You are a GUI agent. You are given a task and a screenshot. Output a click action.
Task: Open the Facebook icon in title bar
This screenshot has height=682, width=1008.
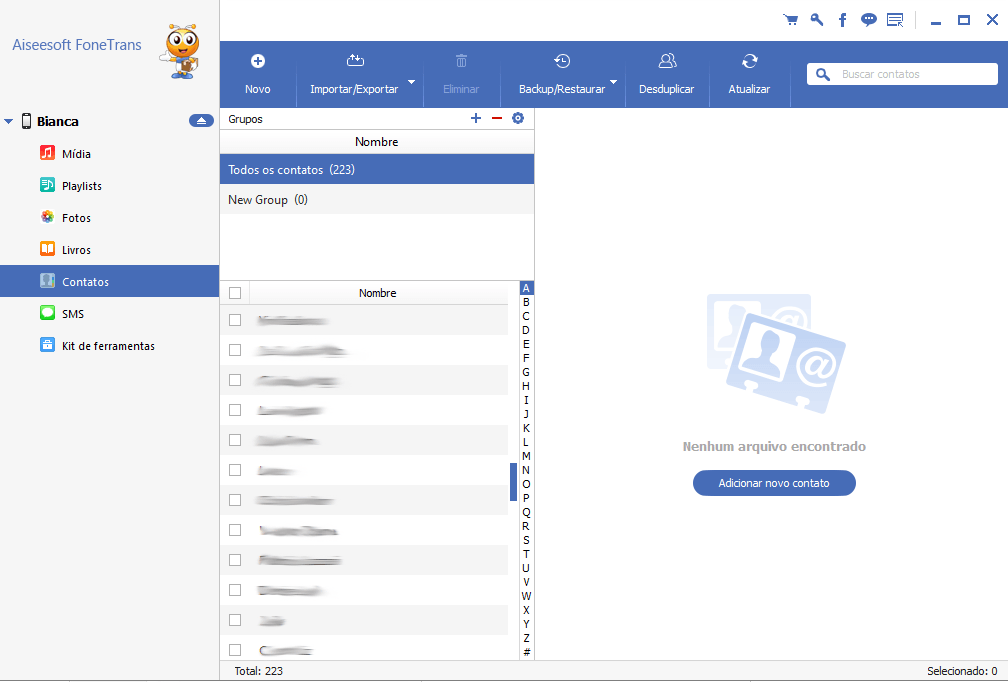pyautogui.click(x=843, y=20)
